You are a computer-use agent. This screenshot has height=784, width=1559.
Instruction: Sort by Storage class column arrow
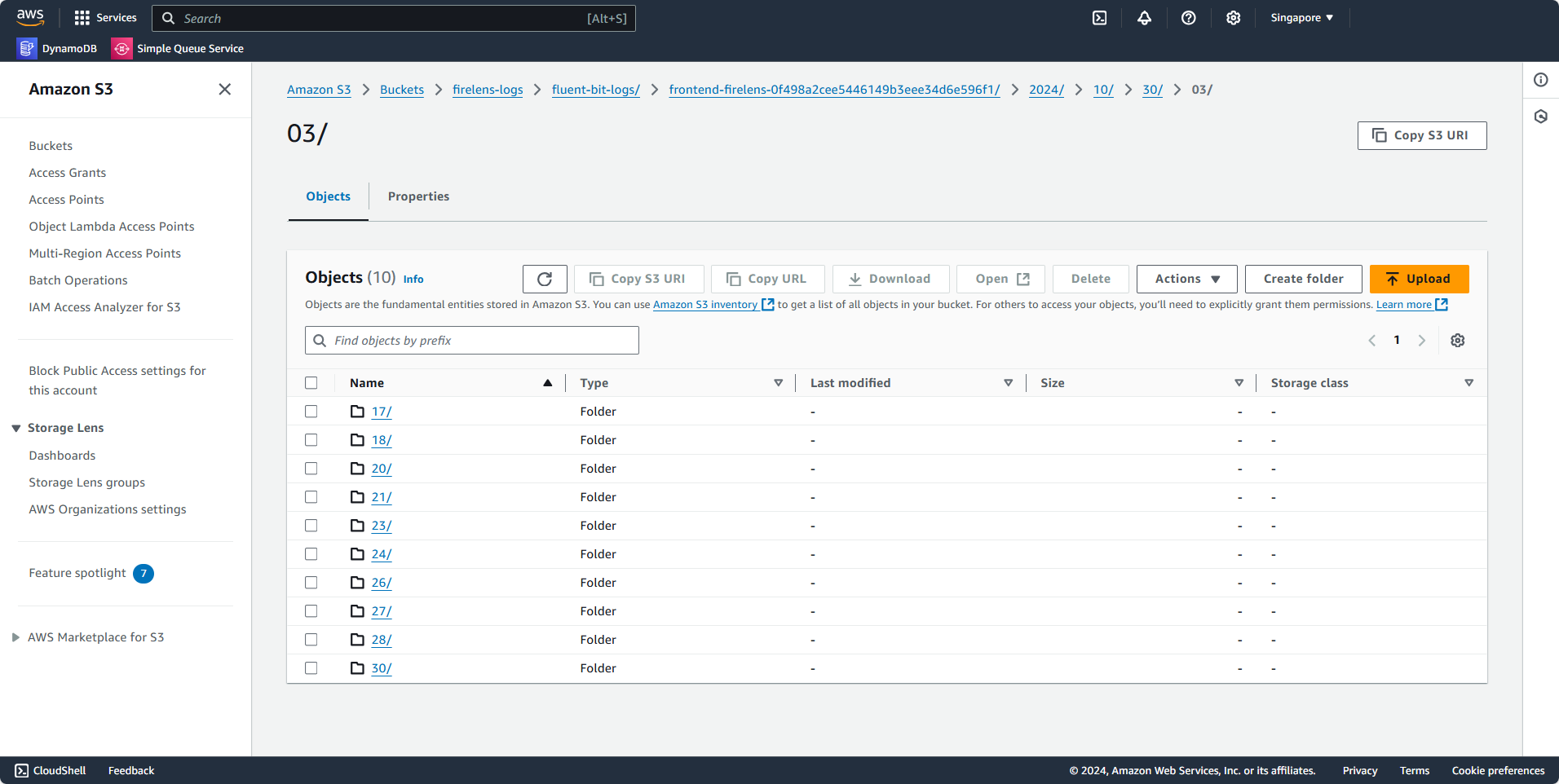tap(1469, 383)
